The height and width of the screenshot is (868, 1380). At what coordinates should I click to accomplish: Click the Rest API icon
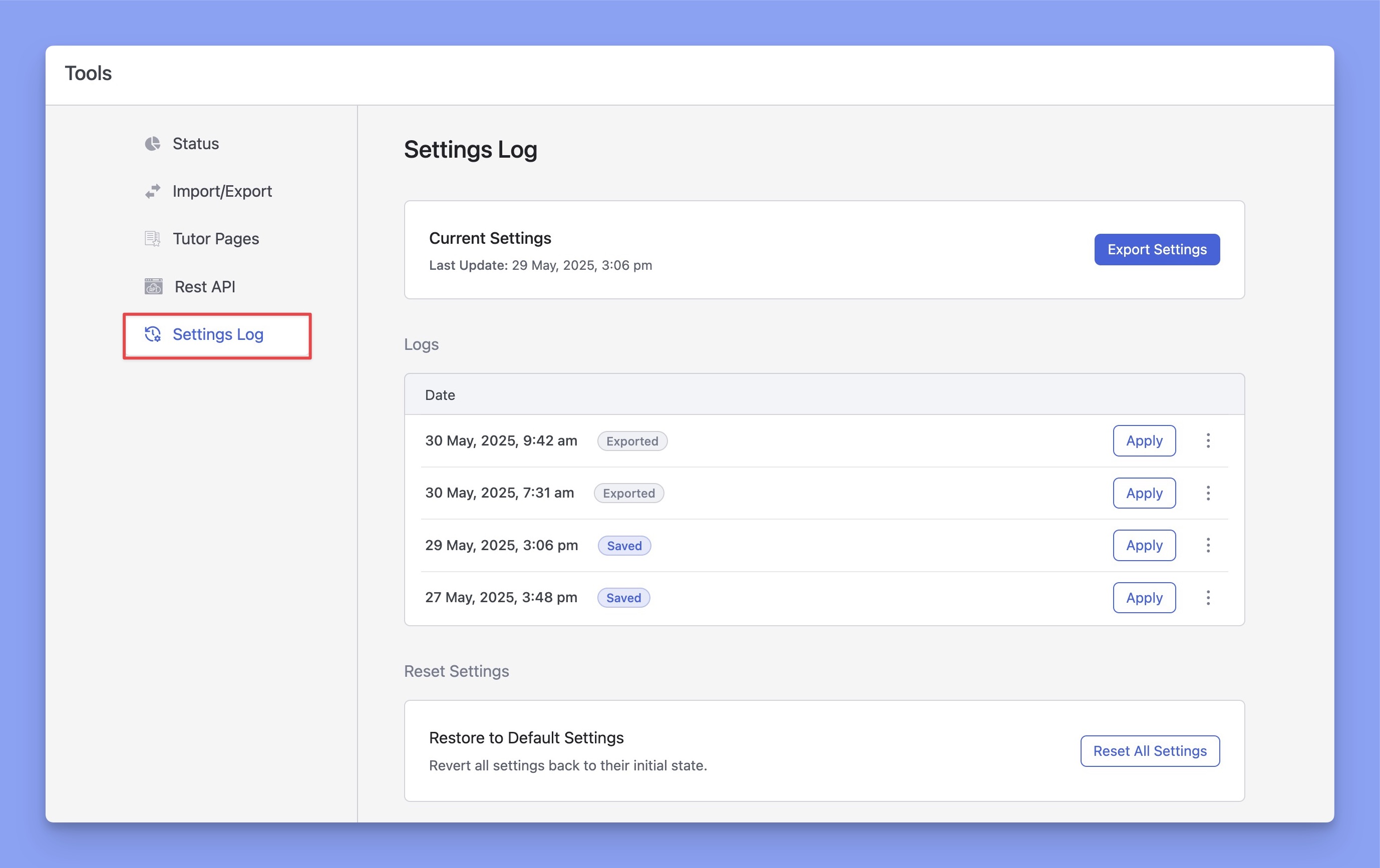click(153, 286)
